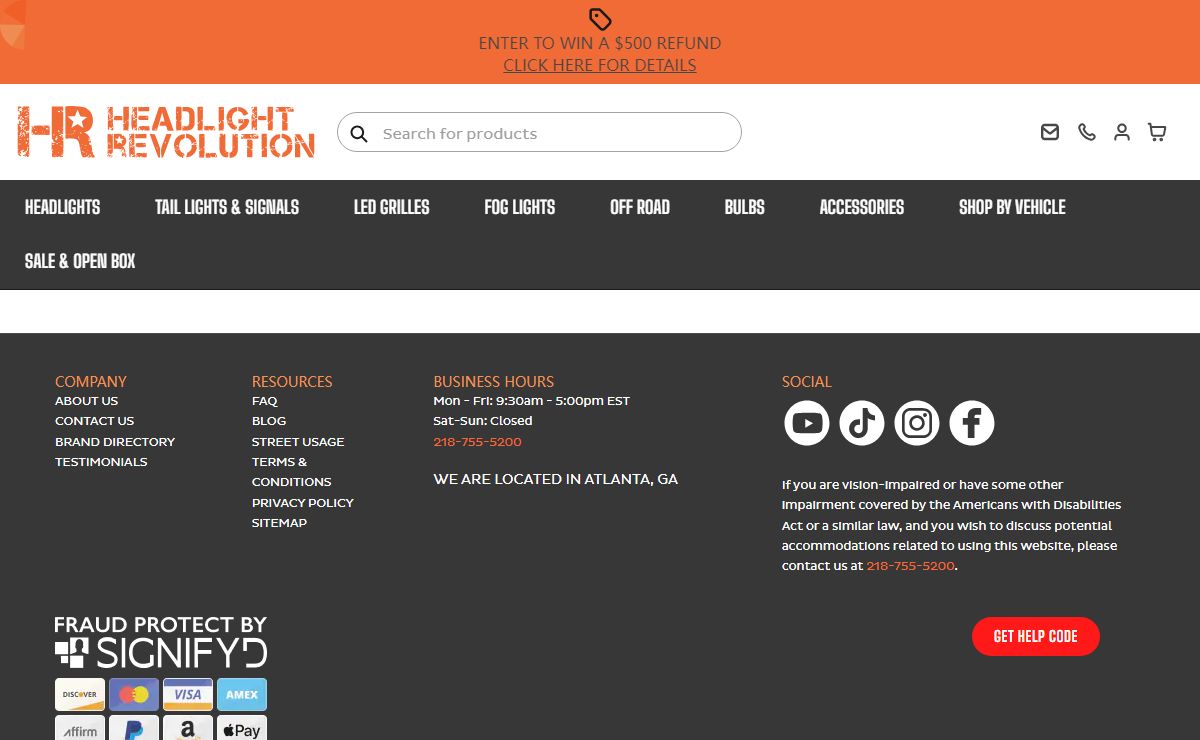Follow the Click Here For Details link
Screen dimensions: 1200x740
[x=600, y=65]
